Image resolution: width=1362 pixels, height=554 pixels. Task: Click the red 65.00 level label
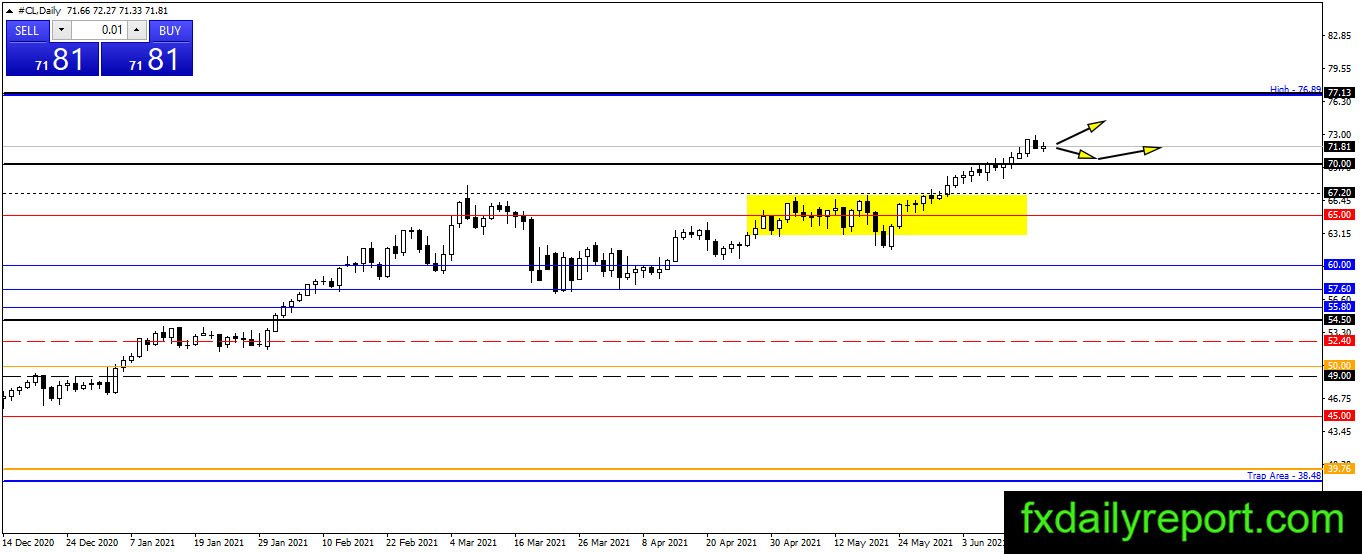tap(1338, 214)
